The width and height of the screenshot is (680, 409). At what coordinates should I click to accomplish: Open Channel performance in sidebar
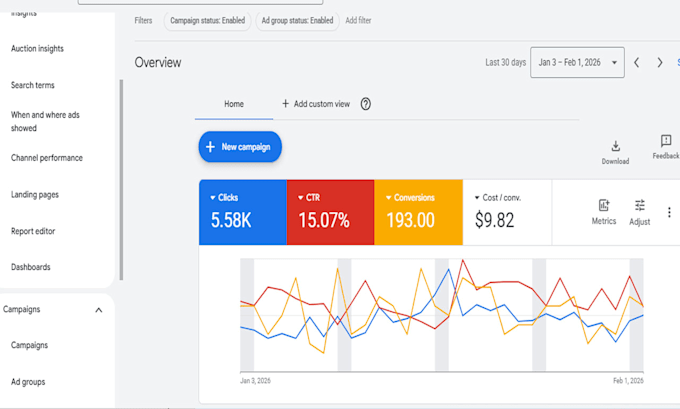47,158
